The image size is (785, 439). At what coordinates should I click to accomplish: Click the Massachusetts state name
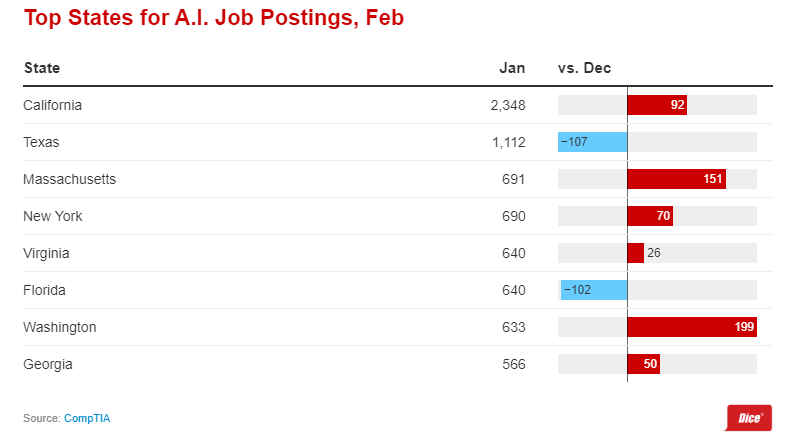(x=70, y=179)
